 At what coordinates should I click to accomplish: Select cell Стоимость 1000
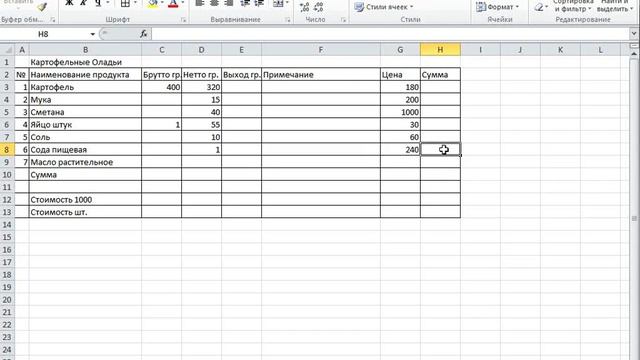click(85, 200)
